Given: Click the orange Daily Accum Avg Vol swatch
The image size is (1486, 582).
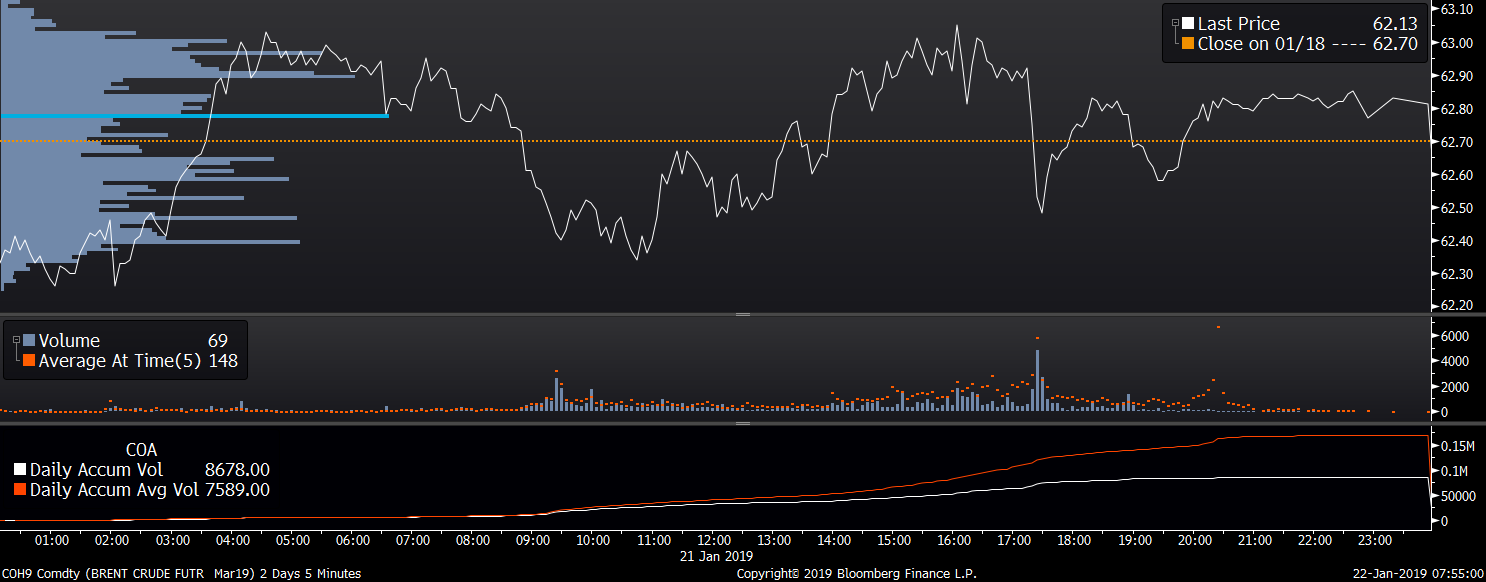Looking at the screenshot, I should pyautogui.click(x=20, y=490).
